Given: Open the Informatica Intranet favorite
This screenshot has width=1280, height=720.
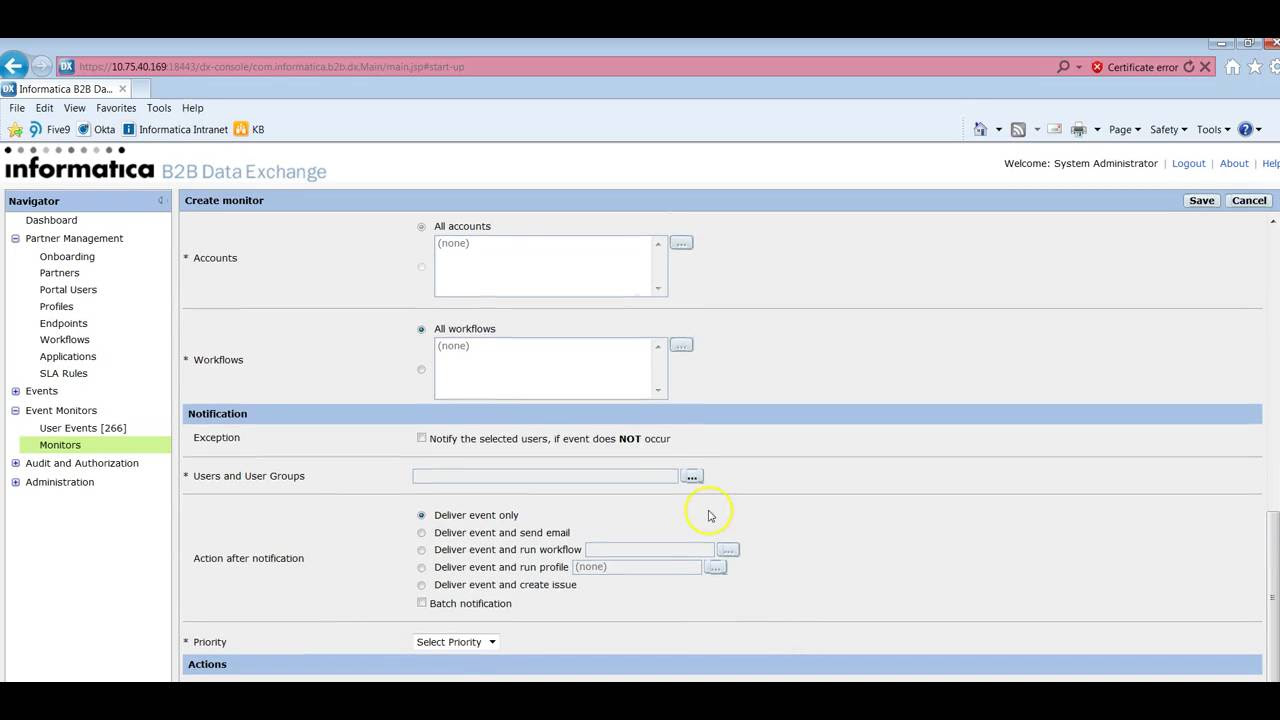Looking at the screenshot, I should tap(175, 129).
